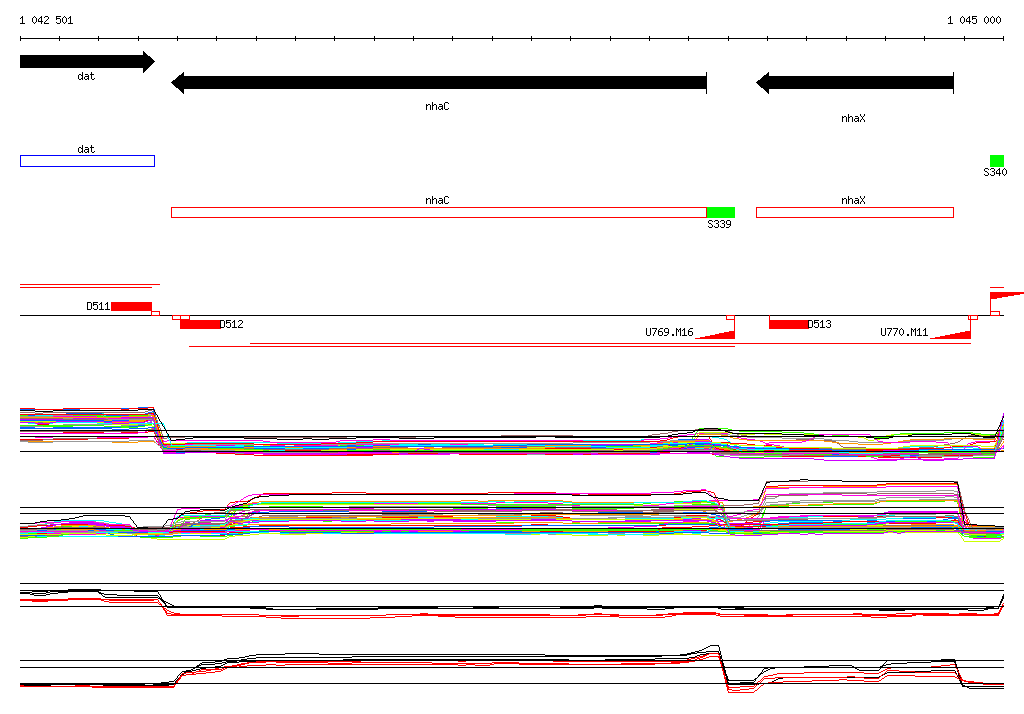Select the black nhaC gene arrow

[439, 83]
